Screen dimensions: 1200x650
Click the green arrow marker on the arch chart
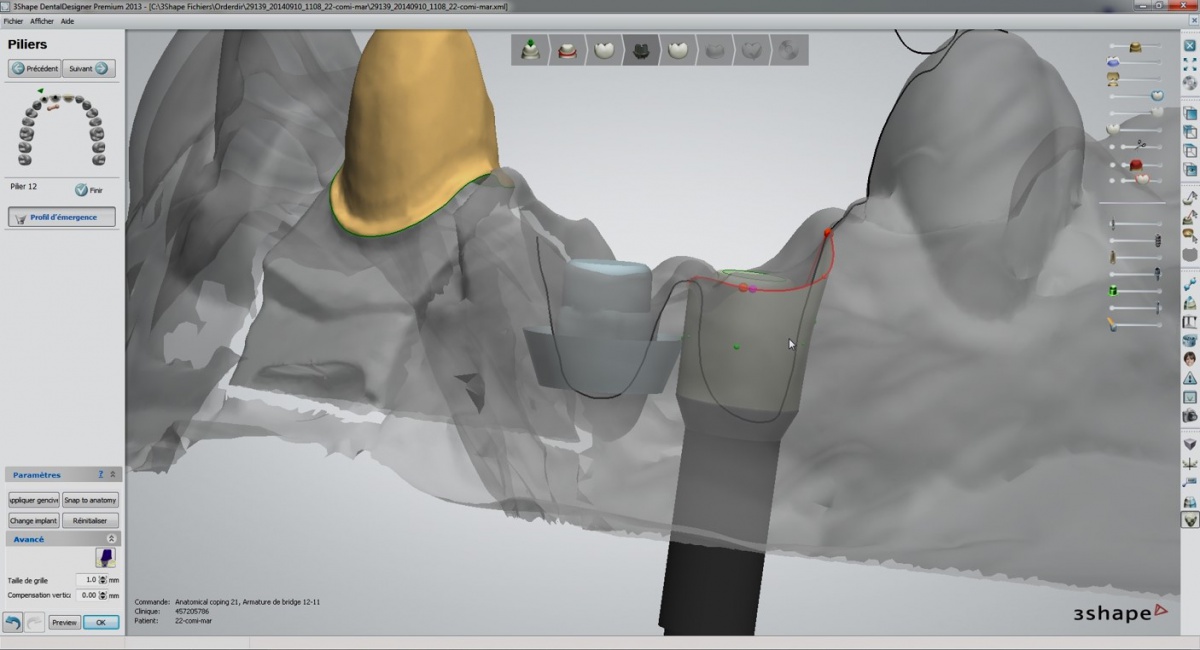tap(41, 91)
